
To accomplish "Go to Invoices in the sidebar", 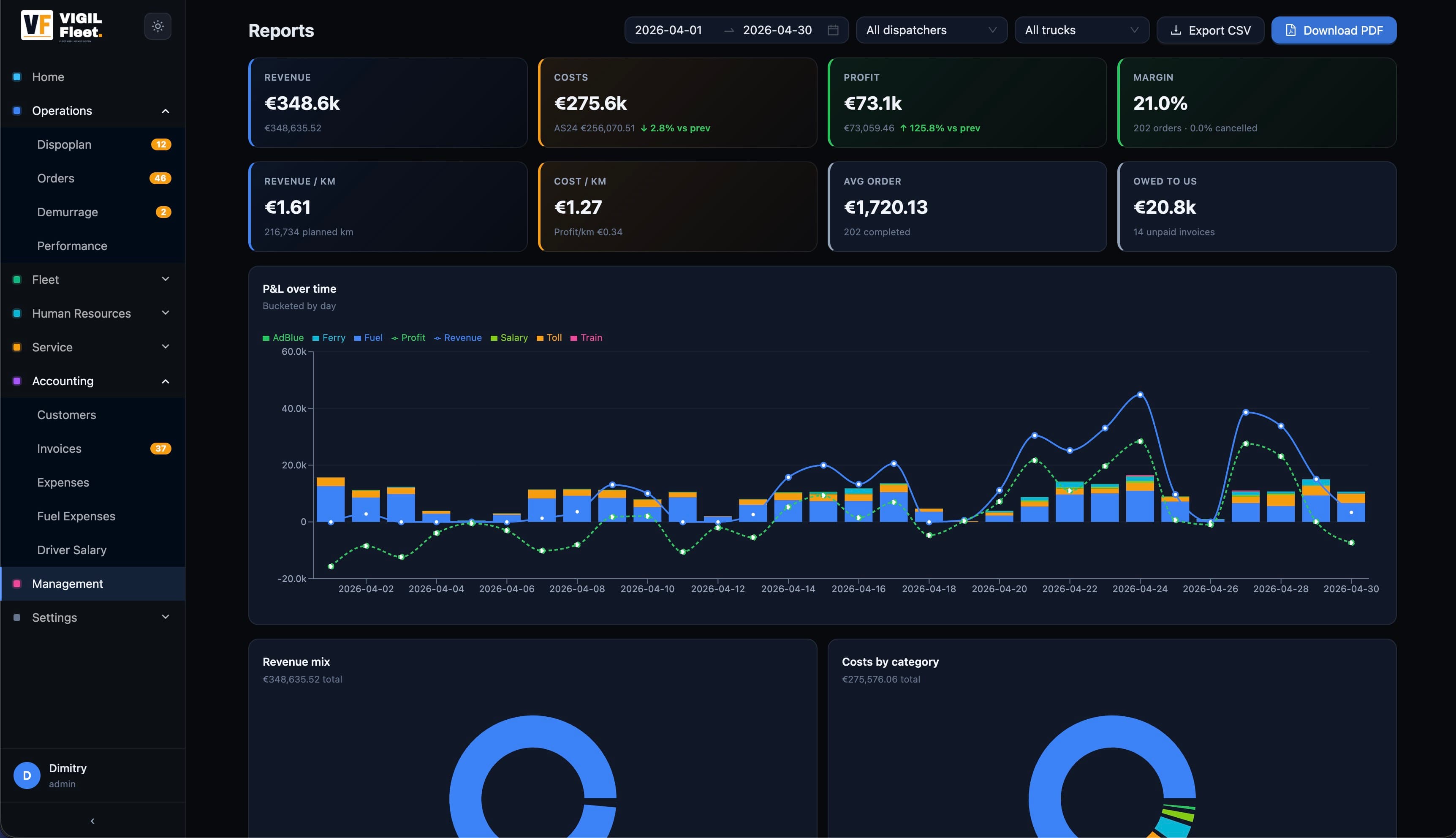I will [93, 448].
